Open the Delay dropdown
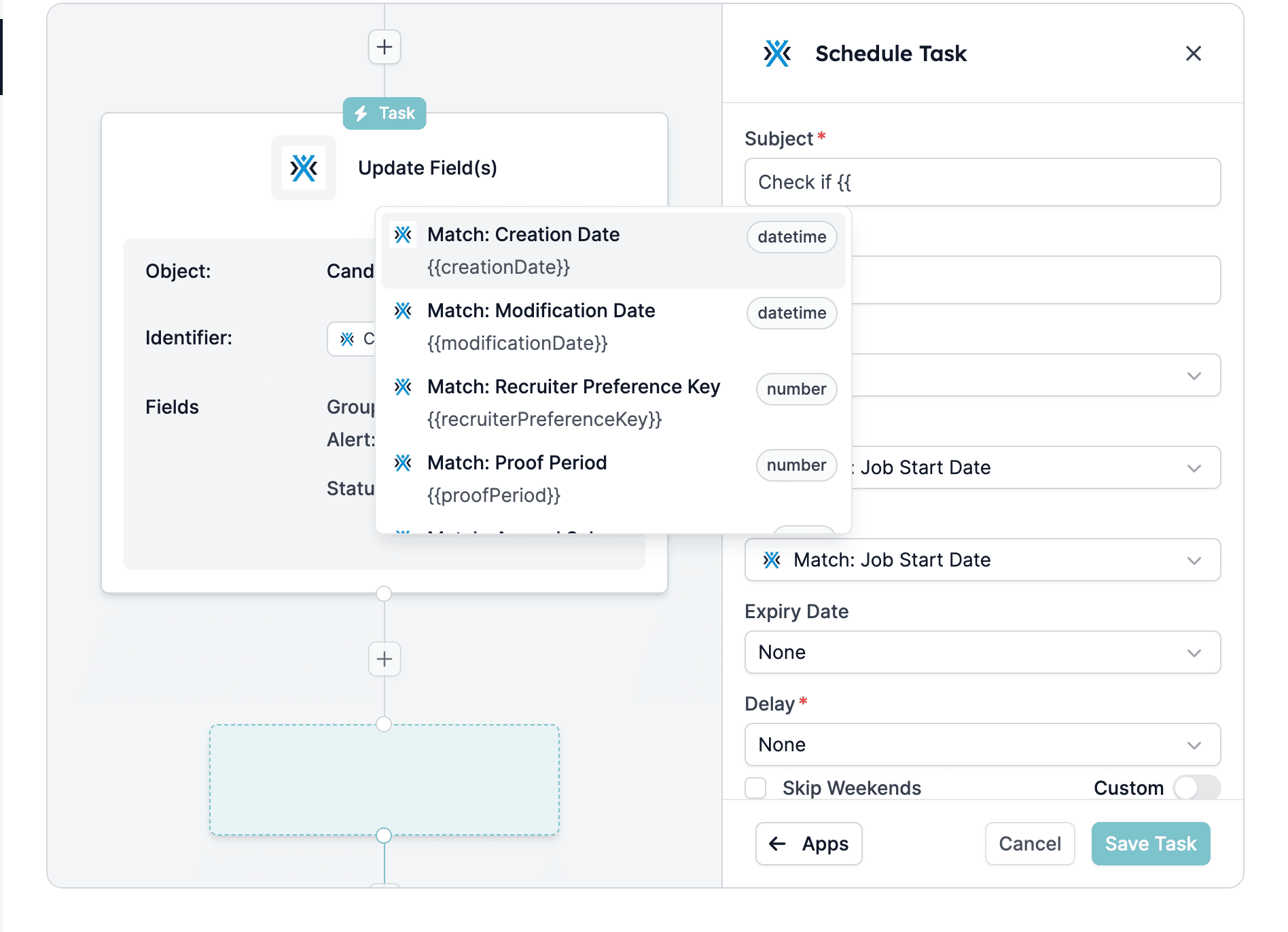1288x932 pixels. coord(983,745)
